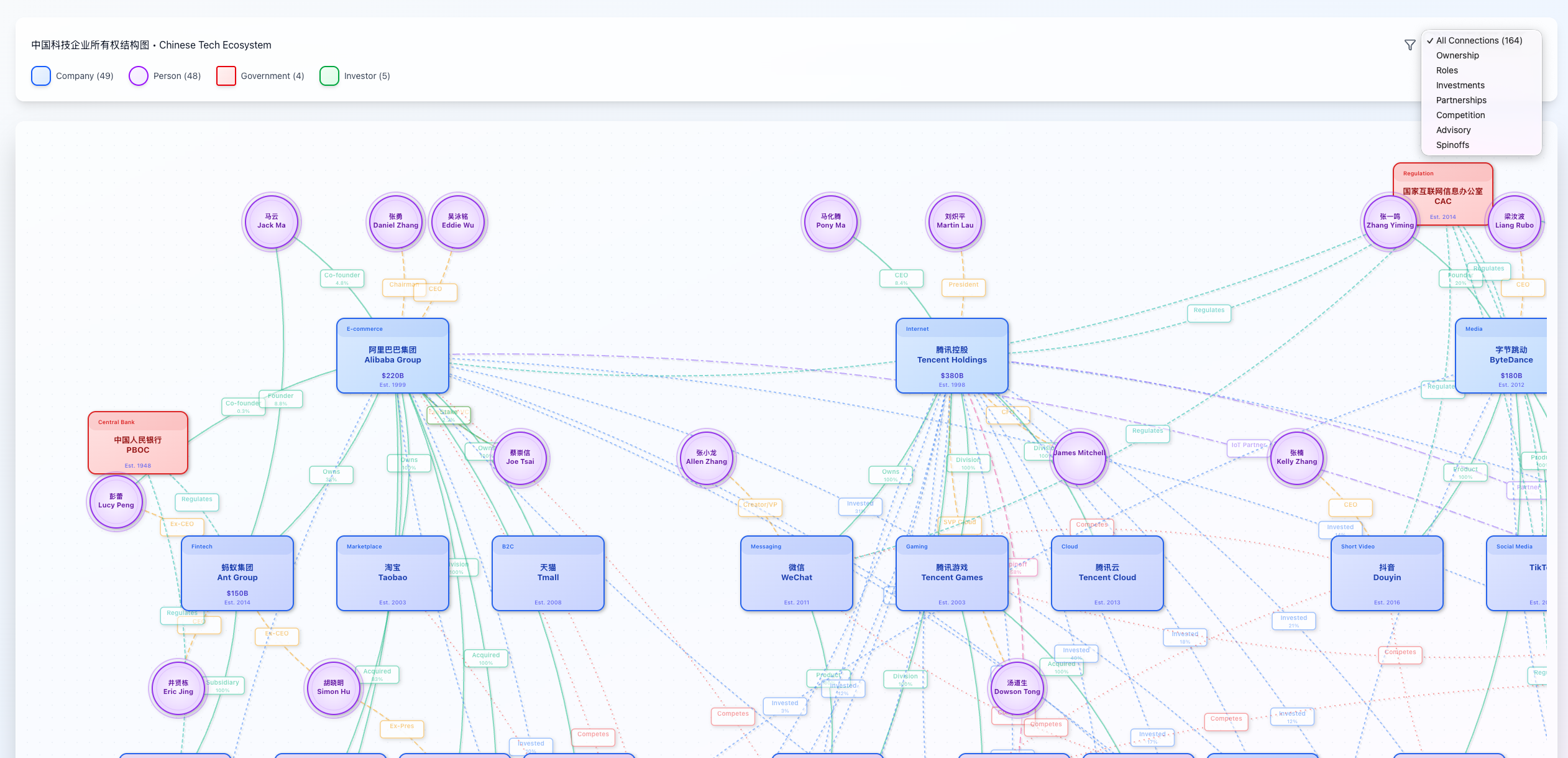
Task: Toggle Government (4) legend swatch
Action: (226, 76)
